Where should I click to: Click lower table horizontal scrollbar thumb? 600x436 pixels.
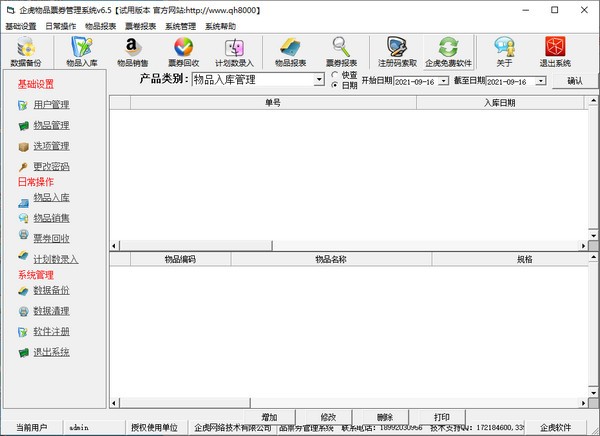coord(185,403)
